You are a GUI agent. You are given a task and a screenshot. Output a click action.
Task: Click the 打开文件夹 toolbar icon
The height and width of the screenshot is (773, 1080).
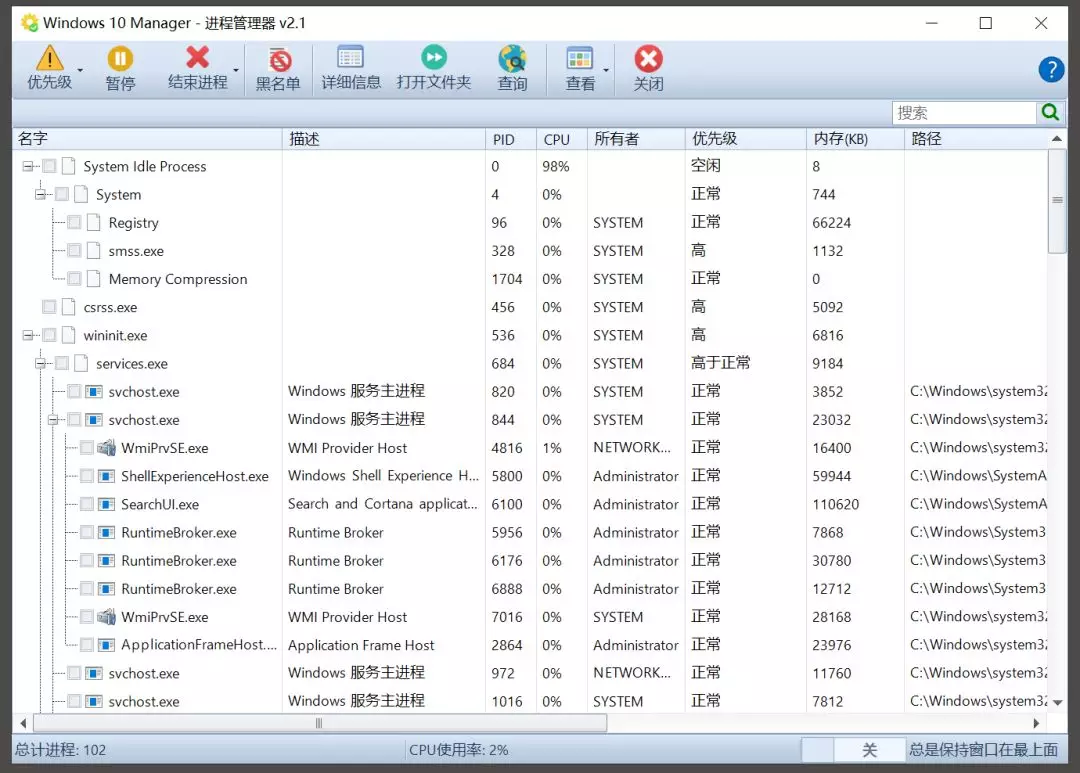pyautogui.click(x=434, y=57)
